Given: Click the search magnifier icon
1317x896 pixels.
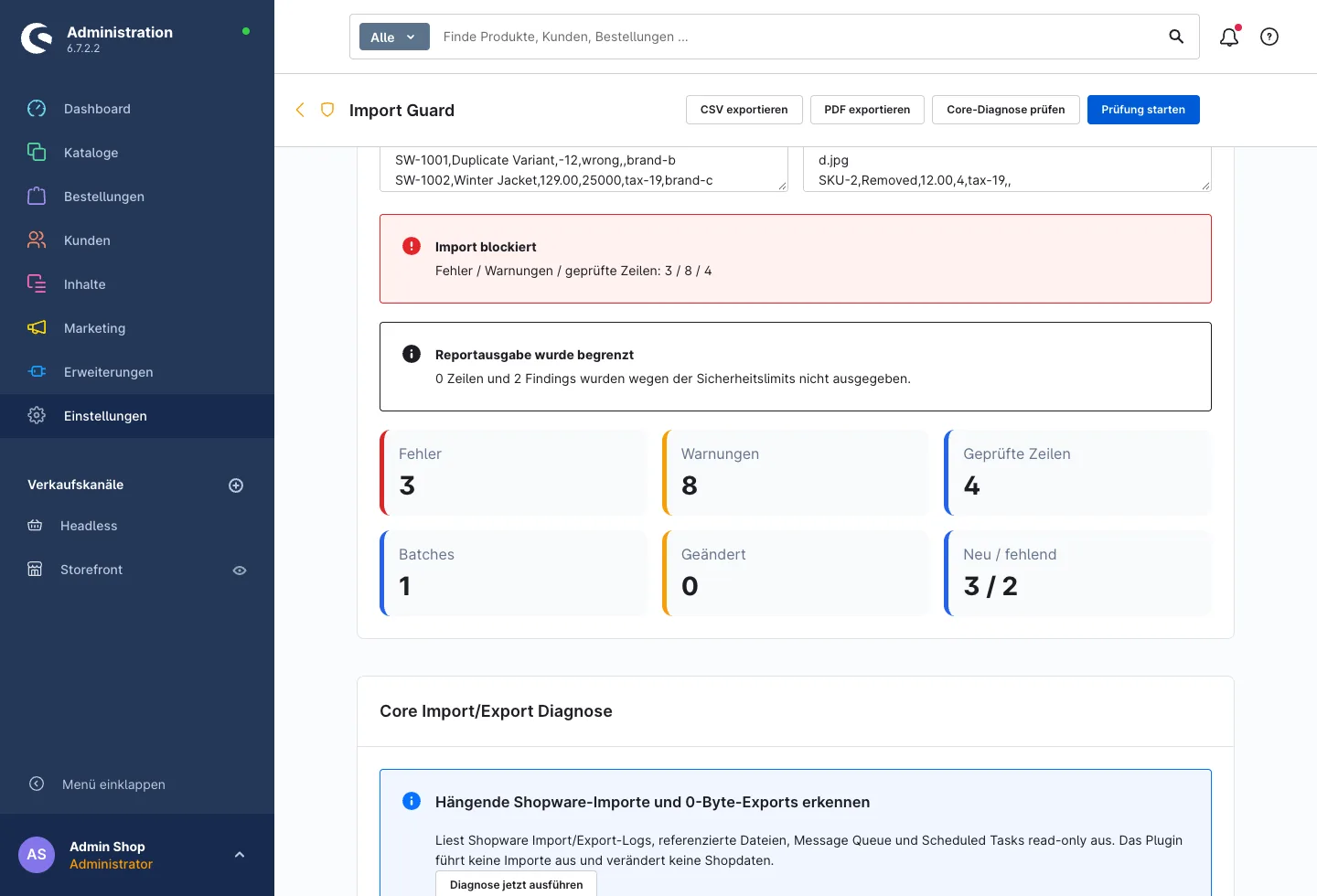Looking at the screenshot, I should coord(1176,37).
